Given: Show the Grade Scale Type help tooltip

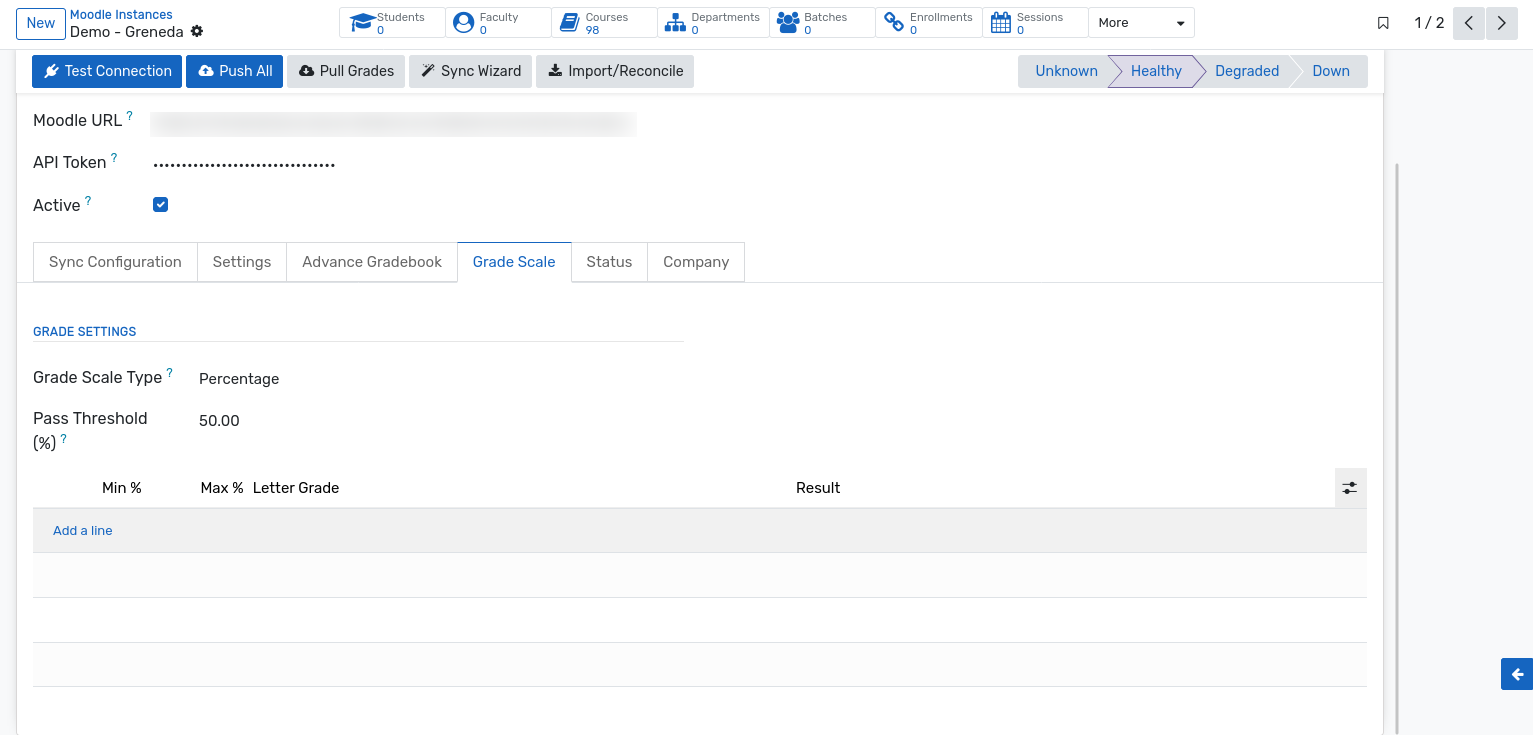Looking at the screenshot, I should coord(169,373).
